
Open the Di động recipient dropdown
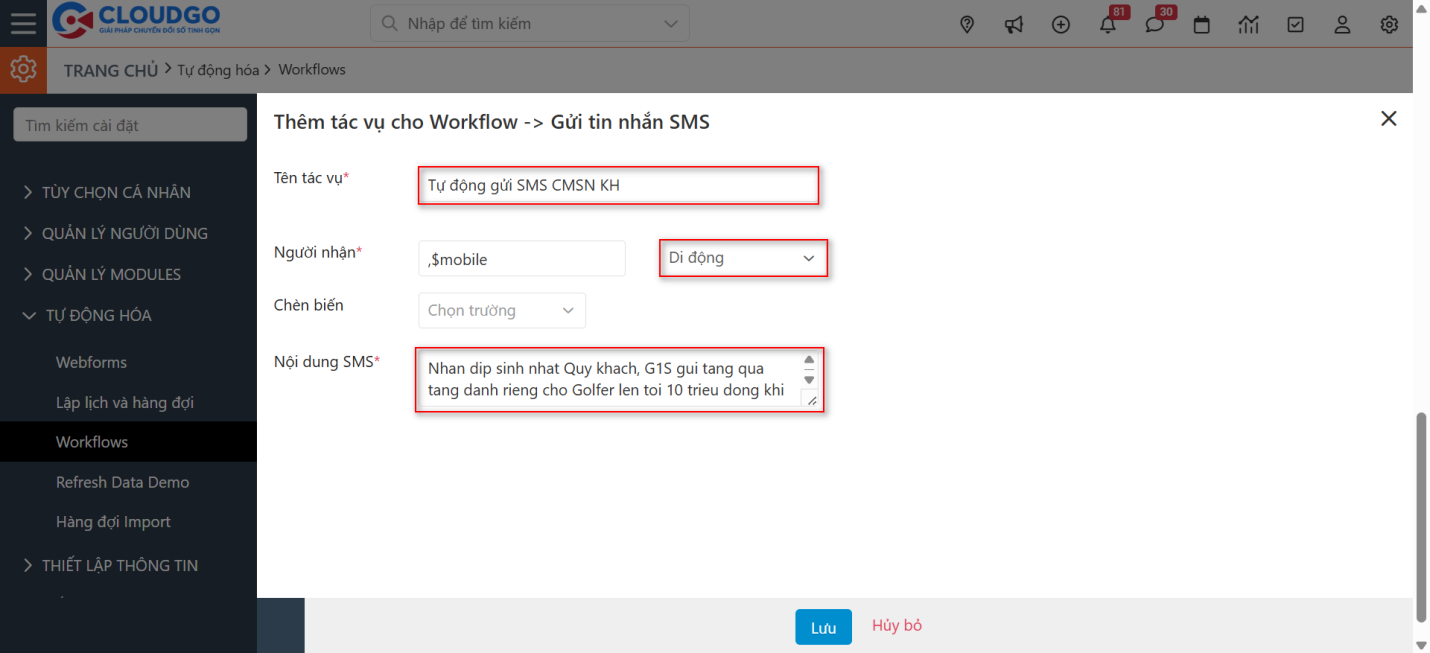[743, 258]
